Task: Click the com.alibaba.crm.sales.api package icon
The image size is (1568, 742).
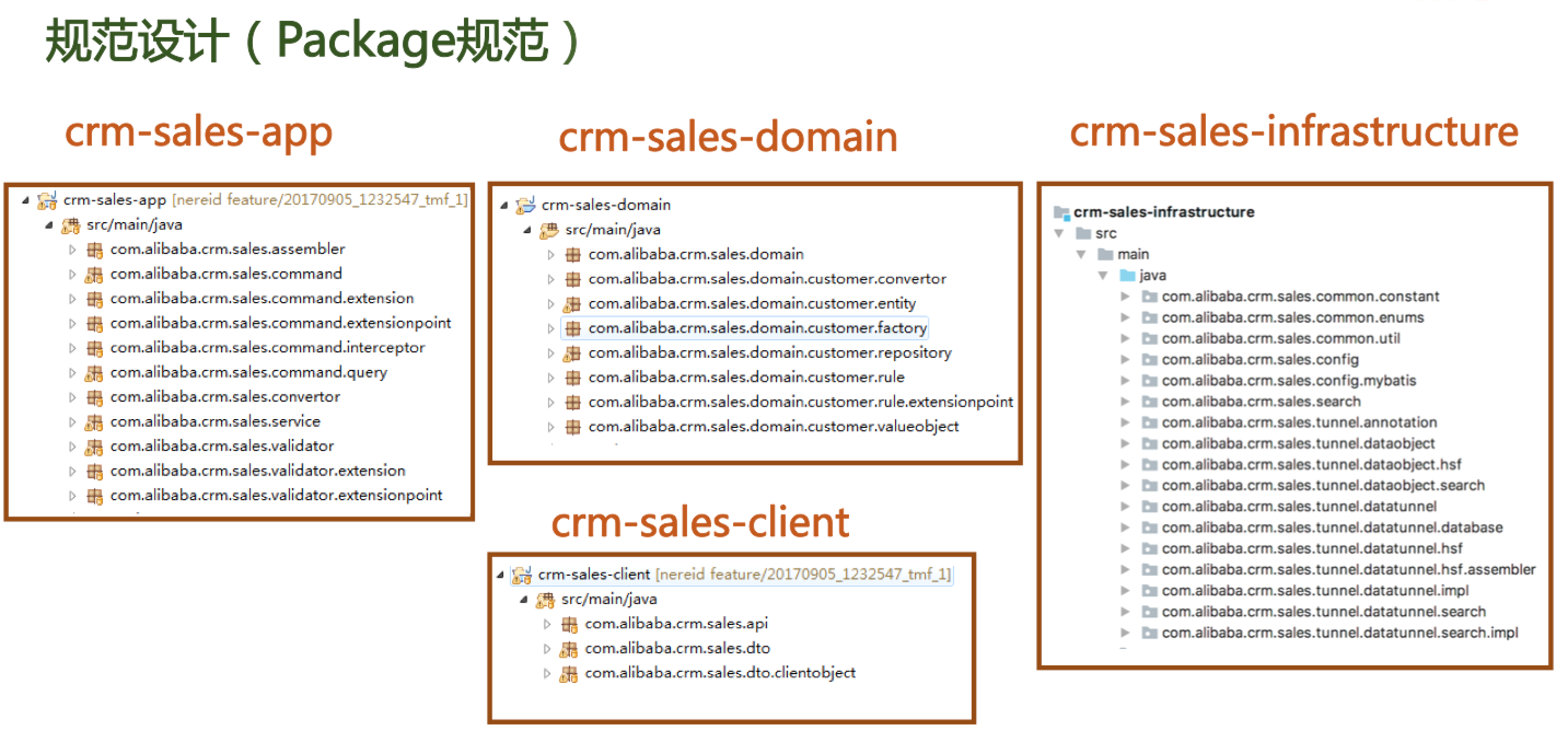Action: (x=569, y=624)
